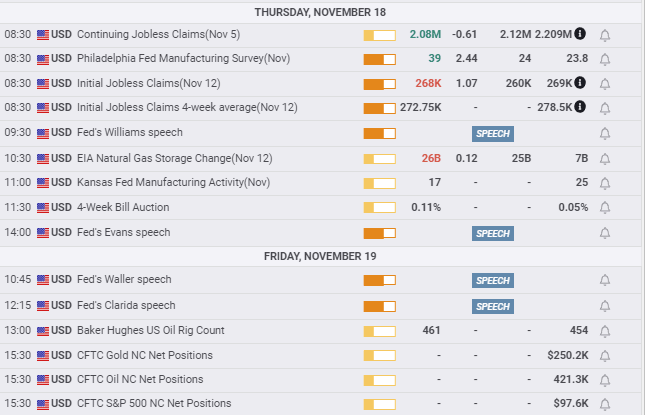Click US flag icon beside CFTC Oil row
The width and height of the screenshot is (645, 415).
point(42,380)
